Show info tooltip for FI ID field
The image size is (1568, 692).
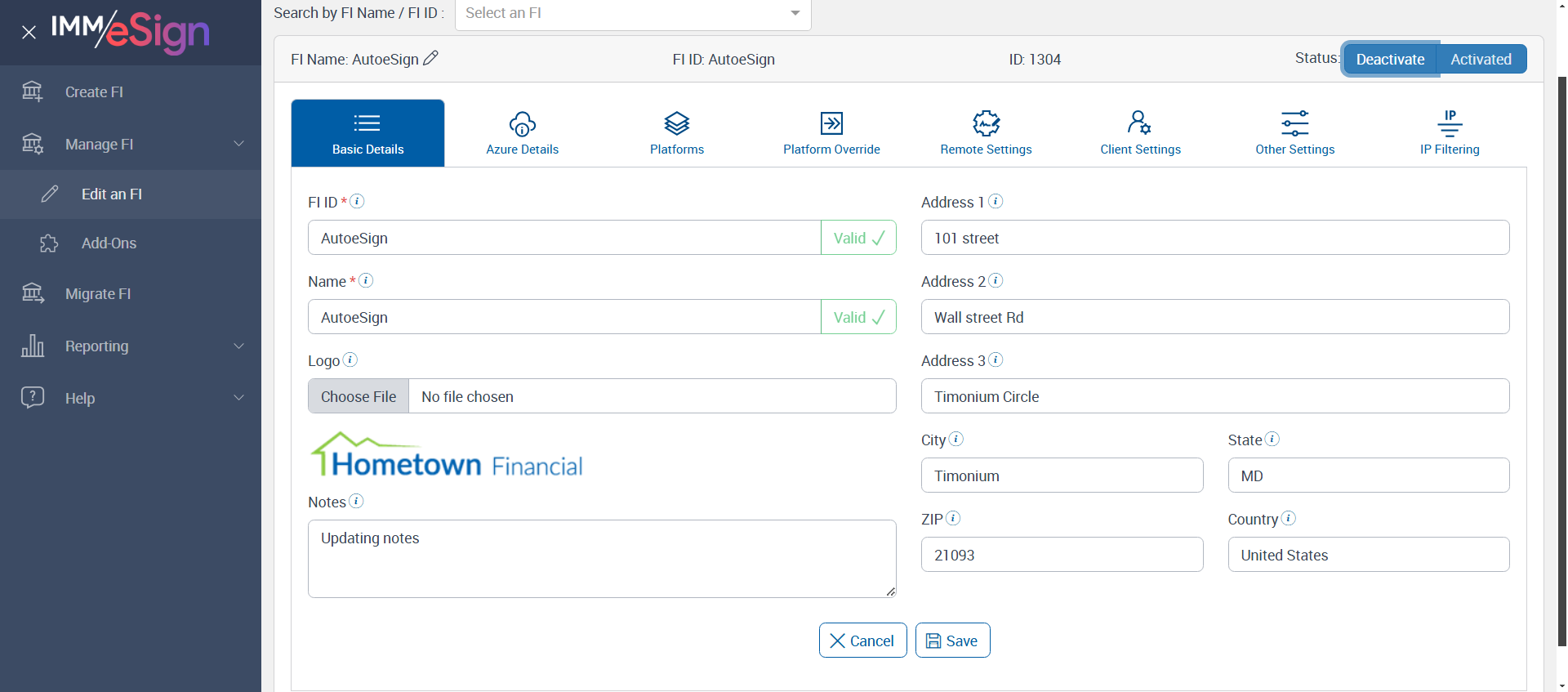pos(357,201)
